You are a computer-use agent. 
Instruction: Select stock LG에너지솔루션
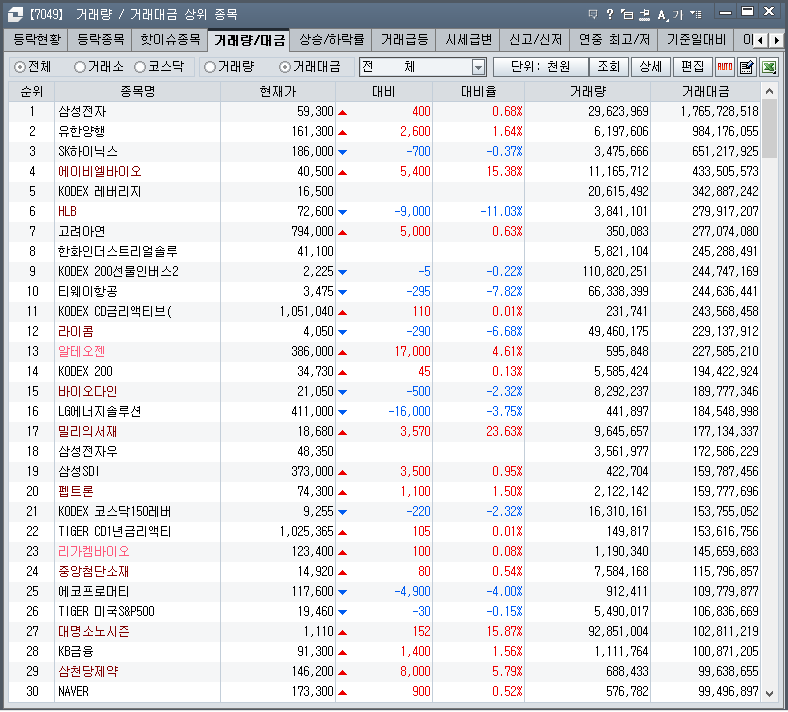[x=100, y=412]
